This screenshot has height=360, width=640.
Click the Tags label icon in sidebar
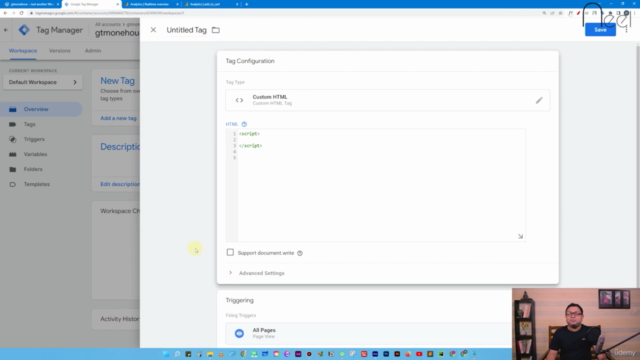[x=13, y=124]
